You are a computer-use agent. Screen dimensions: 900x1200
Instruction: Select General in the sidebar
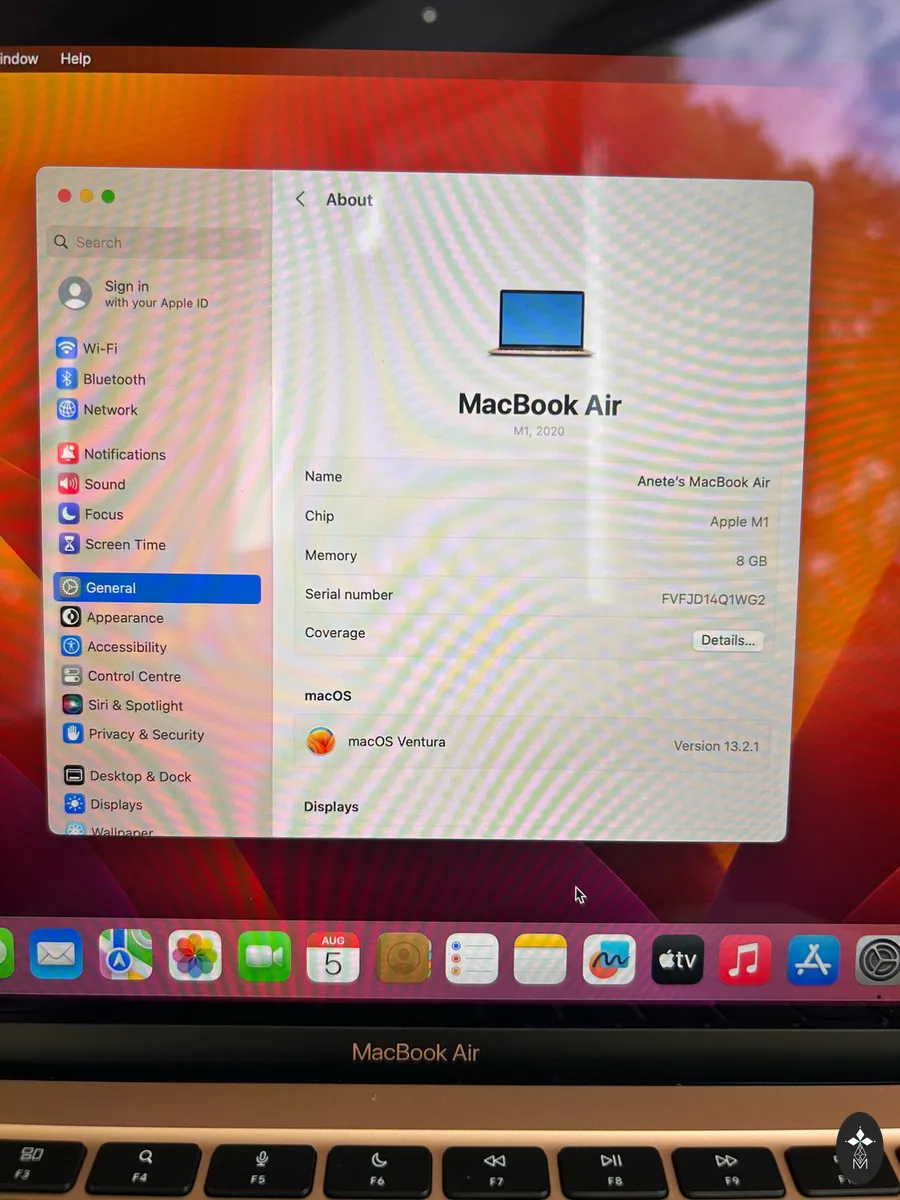[157, 588]
